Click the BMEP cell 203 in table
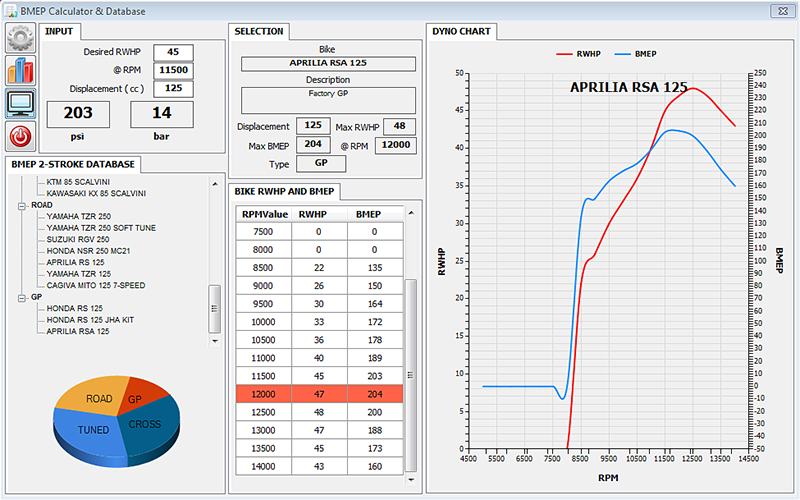This screenshot has height=500, width=800. (375, 376)
